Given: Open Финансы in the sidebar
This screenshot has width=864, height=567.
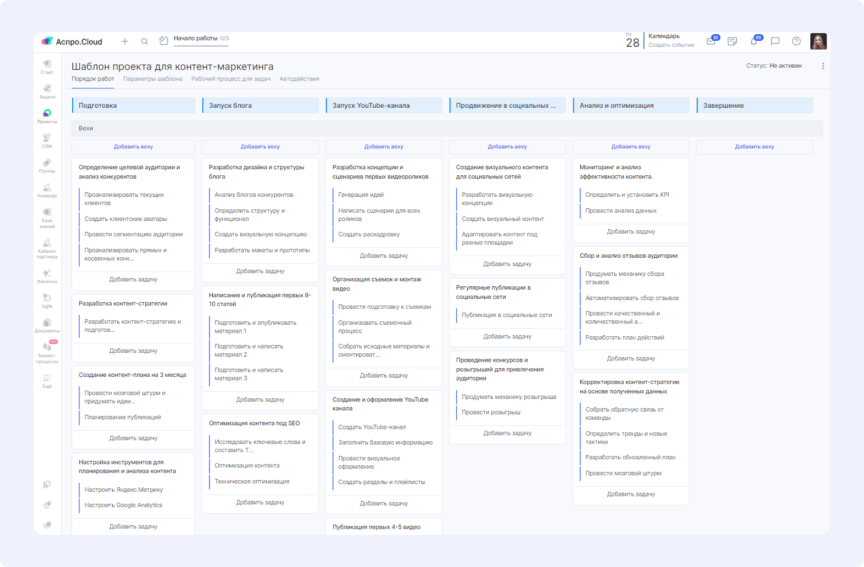Looking at the screenshot, I should 47,276.
